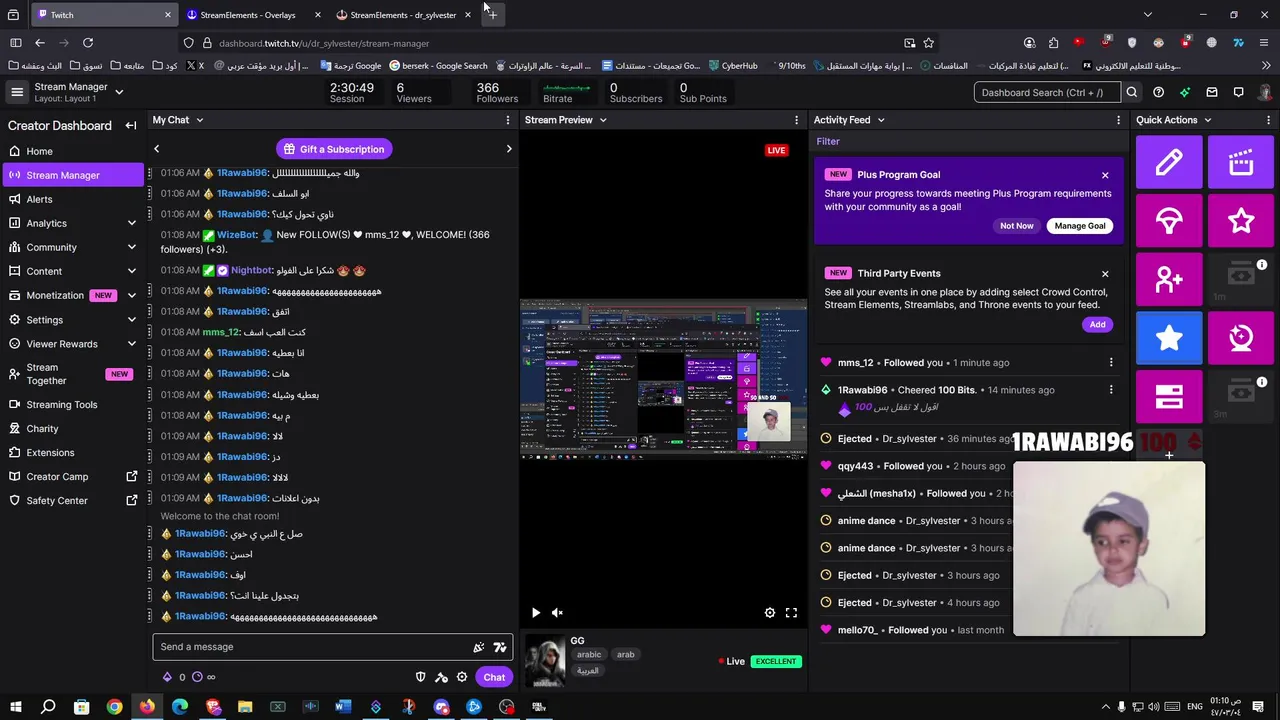The image size is (1280, 720).
Task: Open the chat bits cheer icon
Action: pyautogui.click(x=479, y=647)
